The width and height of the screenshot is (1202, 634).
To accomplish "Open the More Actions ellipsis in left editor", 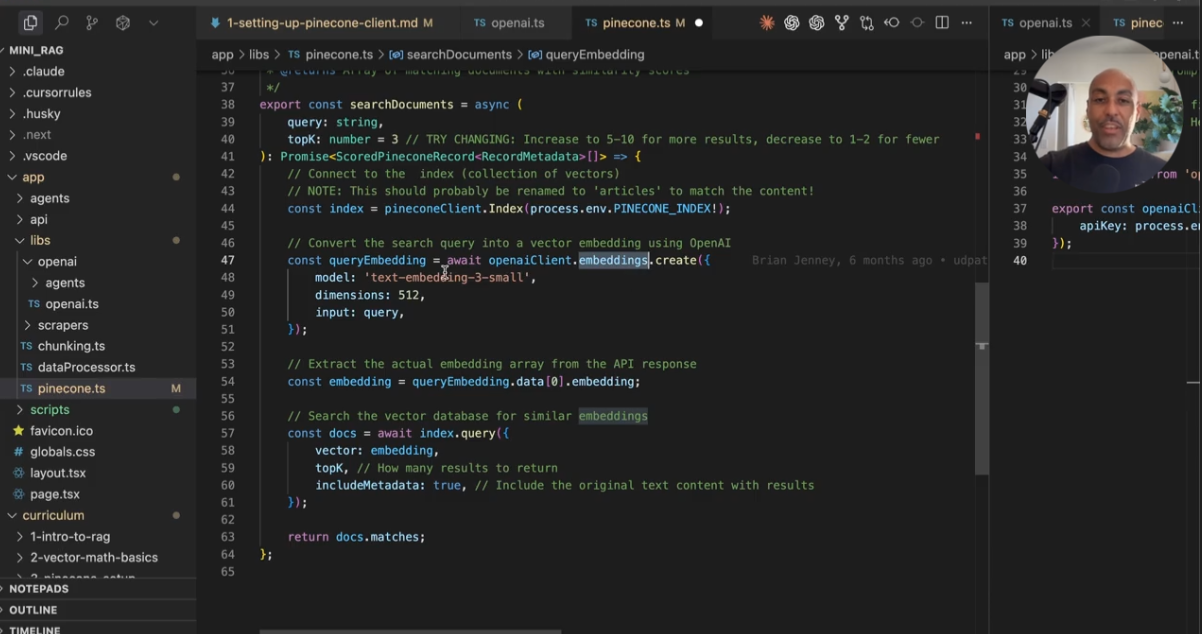I will click(968, 22).
